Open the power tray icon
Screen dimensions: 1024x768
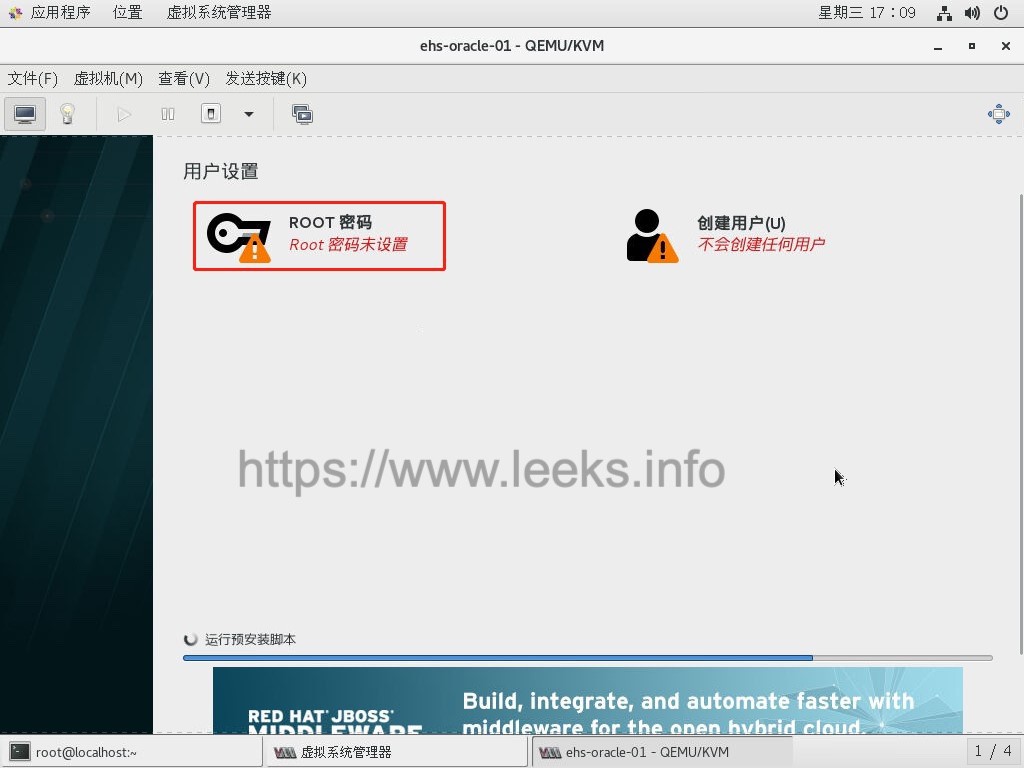coord(1001,12)
